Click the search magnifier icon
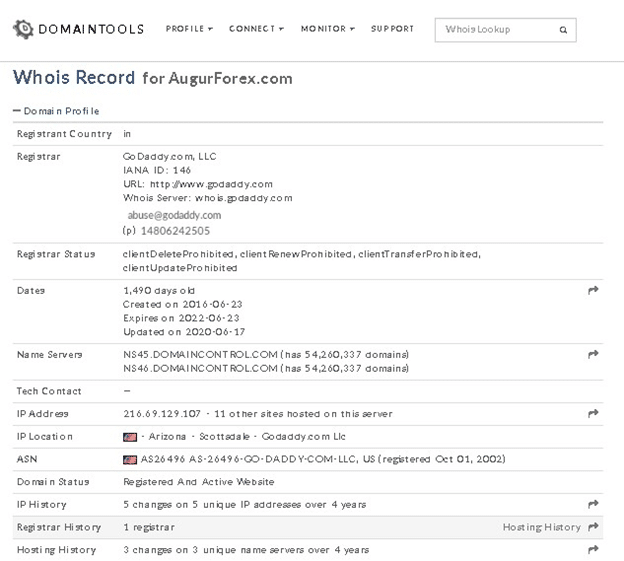 pyautogui.click(x=563, y=30)
